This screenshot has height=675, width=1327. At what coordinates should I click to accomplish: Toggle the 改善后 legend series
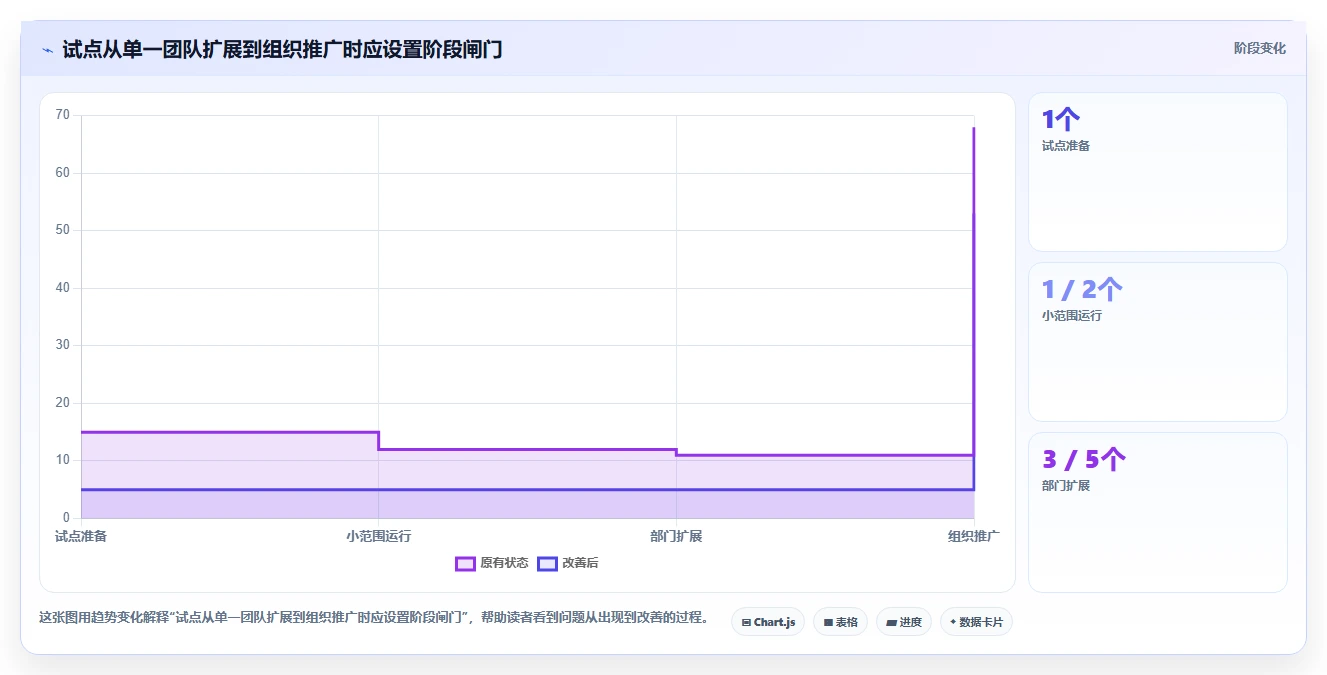pyautogui.click(x=568, y=563)
